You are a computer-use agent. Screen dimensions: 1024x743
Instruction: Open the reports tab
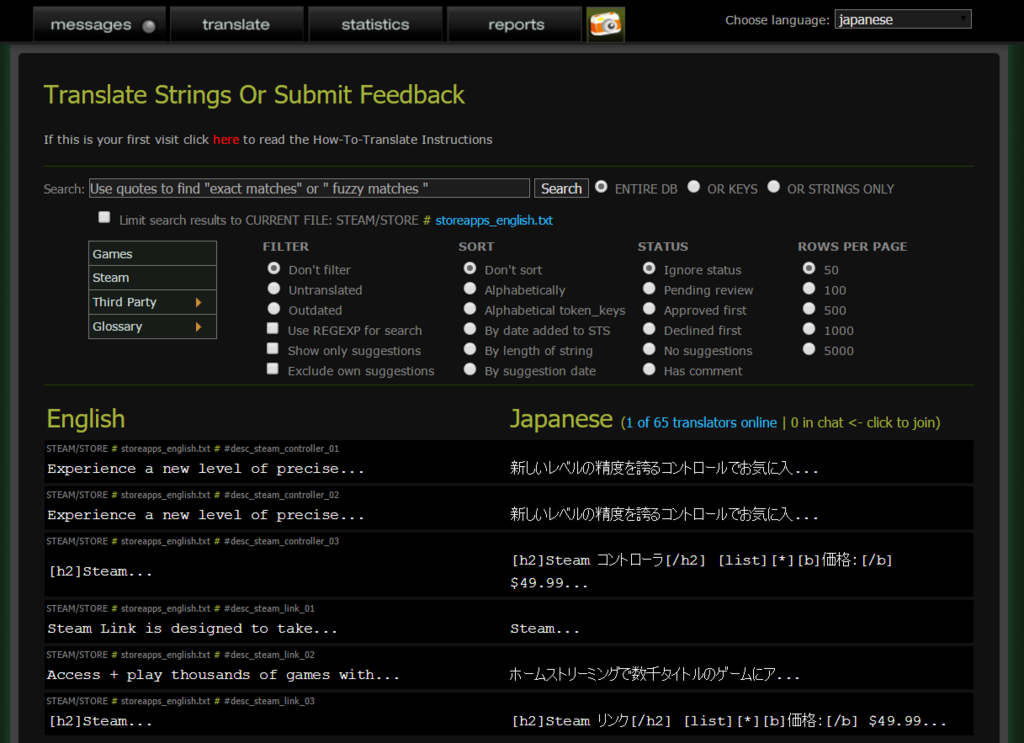(x=515, y=25)
